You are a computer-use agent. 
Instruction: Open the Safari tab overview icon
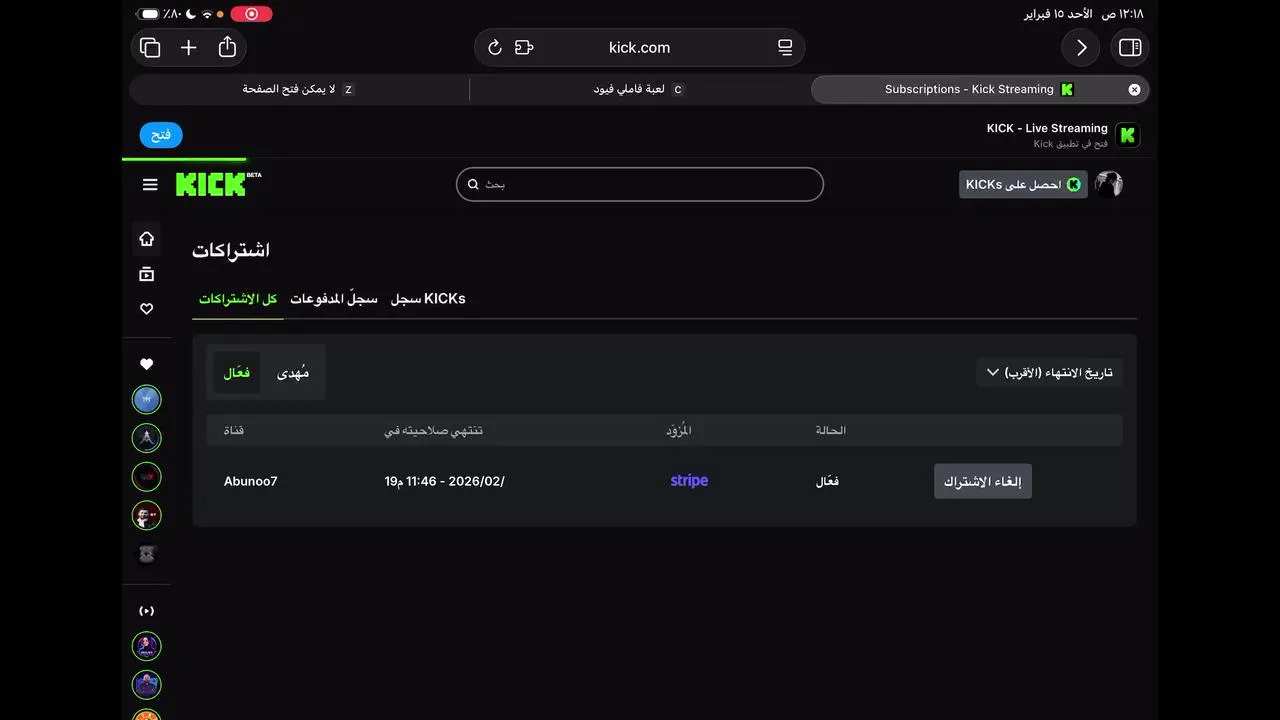pyautogui.click(x=151, y=48)
